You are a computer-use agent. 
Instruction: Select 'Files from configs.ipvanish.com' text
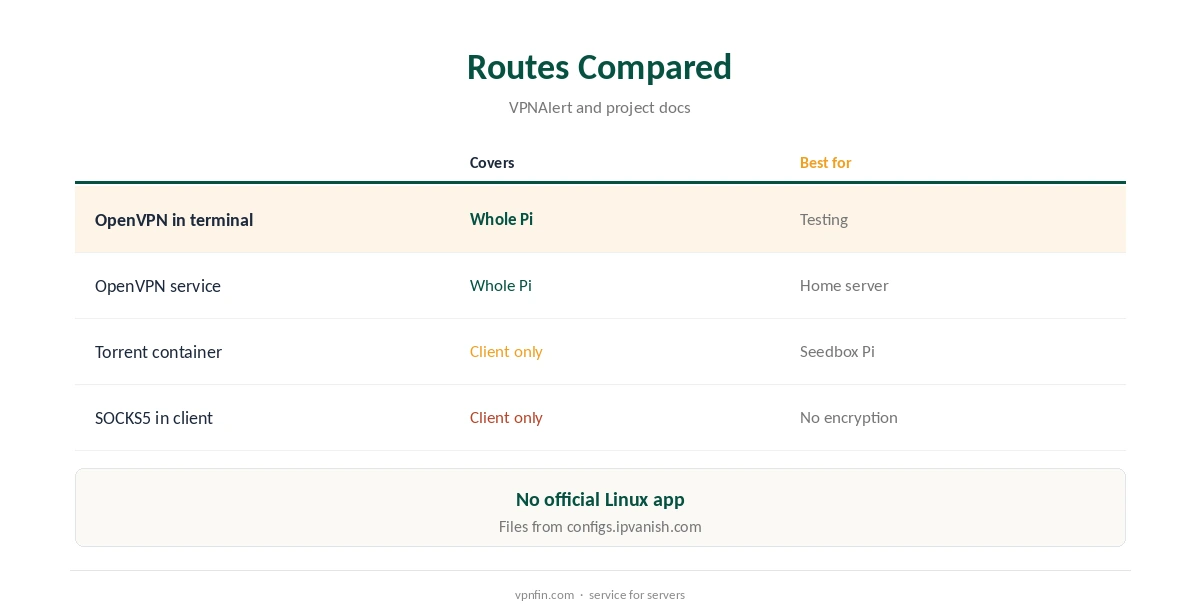(600, 526)
